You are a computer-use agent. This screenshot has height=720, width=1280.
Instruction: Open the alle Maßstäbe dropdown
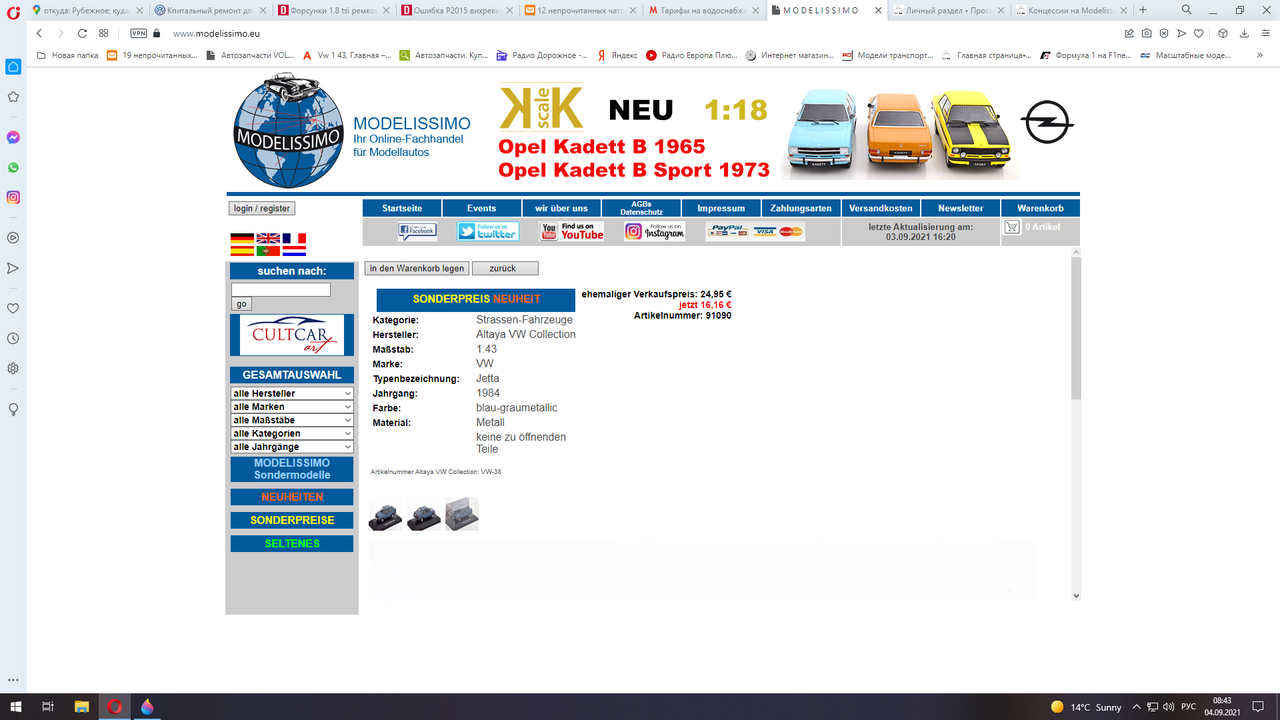tap(292, 420)
